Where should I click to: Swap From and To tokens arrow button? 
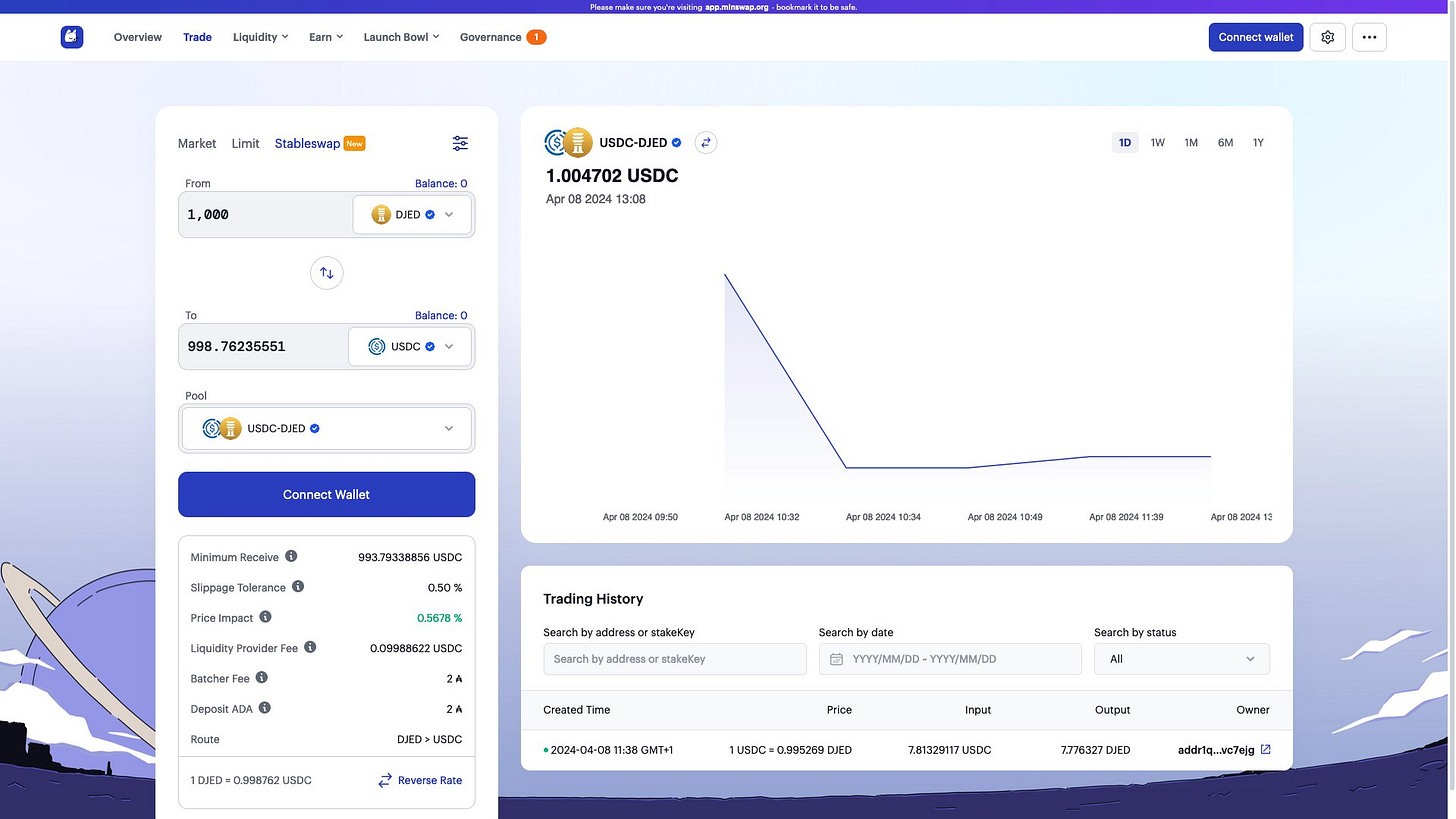pos(326,272)
